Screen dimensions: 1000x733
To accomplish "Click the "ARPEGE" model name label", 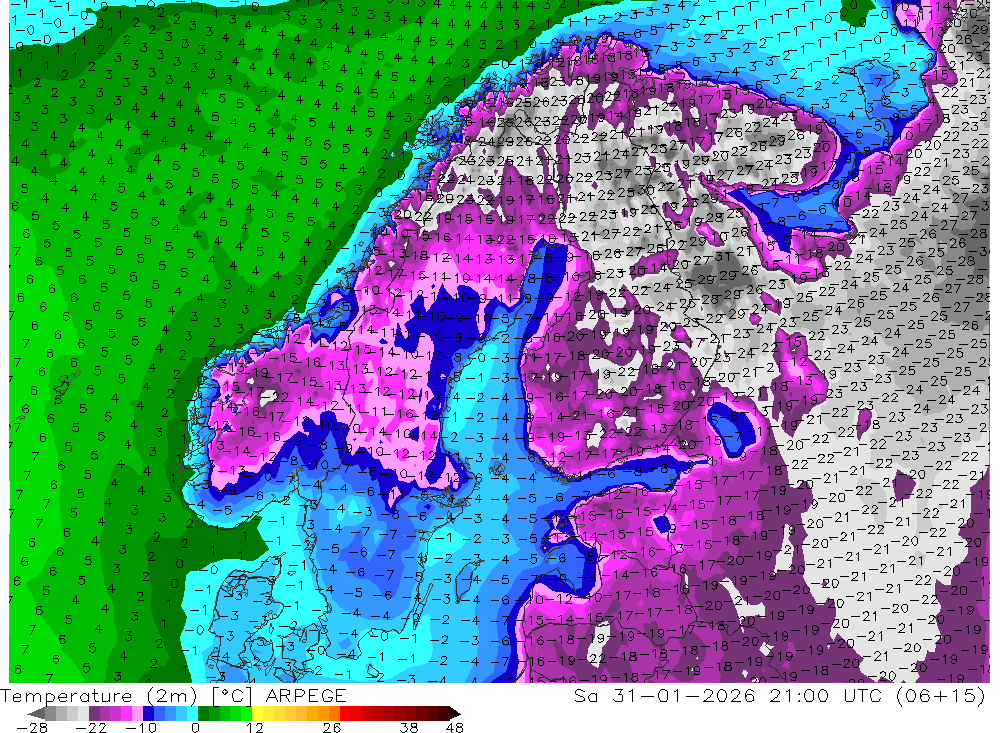I will click(305, 695).
